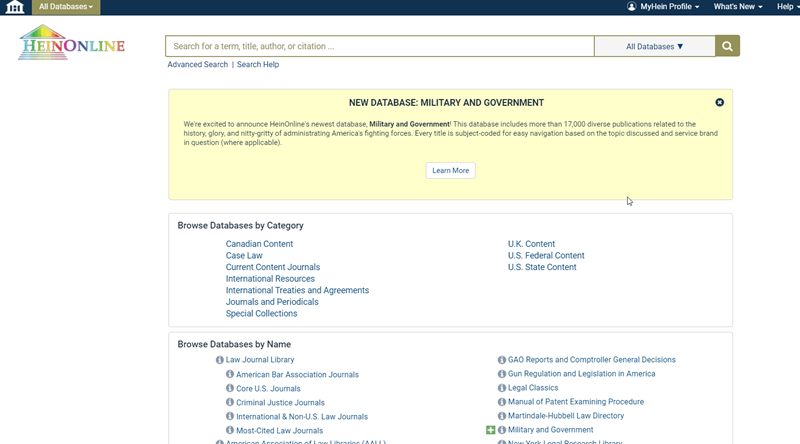Open the What's New dropdown menu
Viewport: 800px width, 444px height.
click(x=738, y=7)
